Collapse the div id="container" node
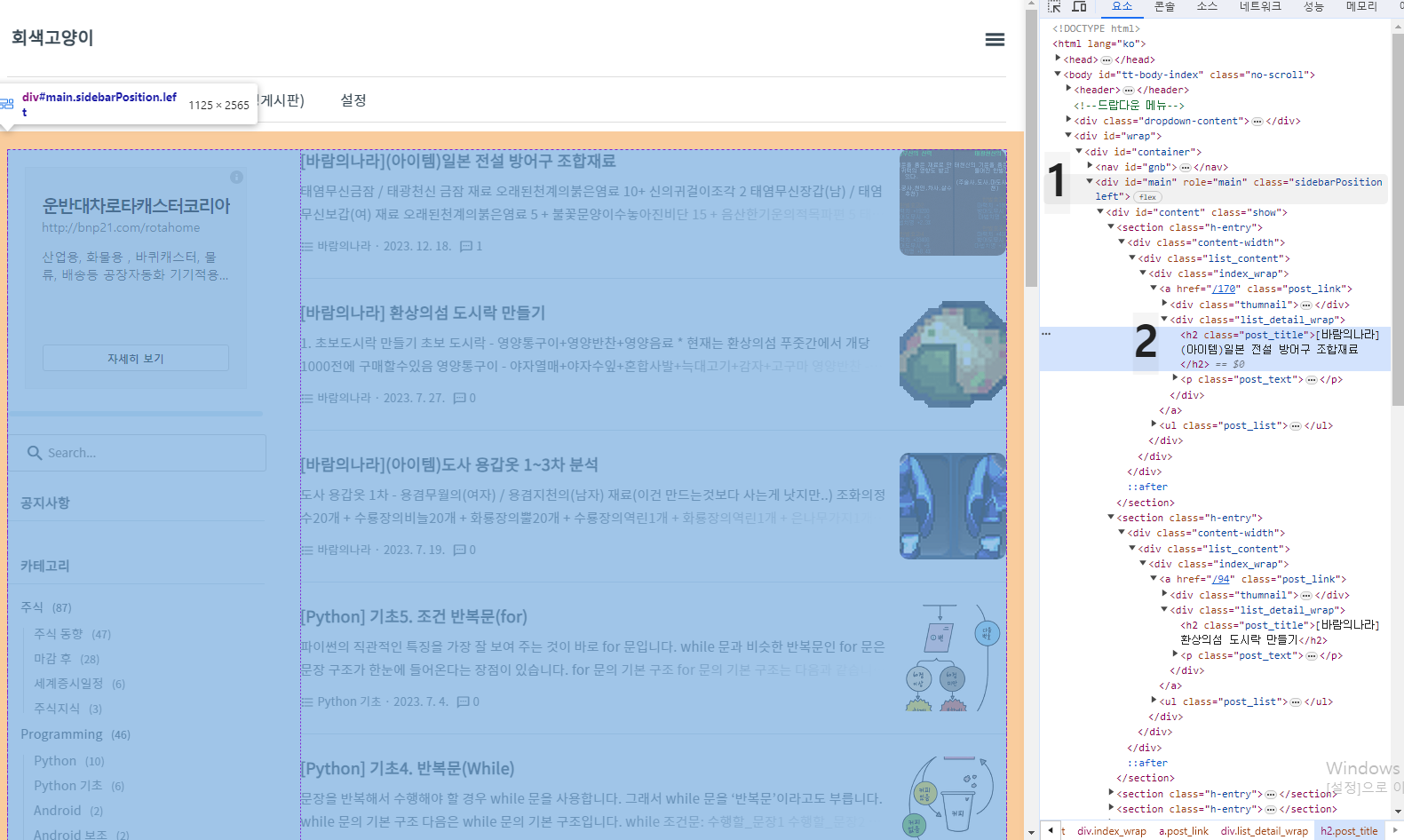 1079,151
